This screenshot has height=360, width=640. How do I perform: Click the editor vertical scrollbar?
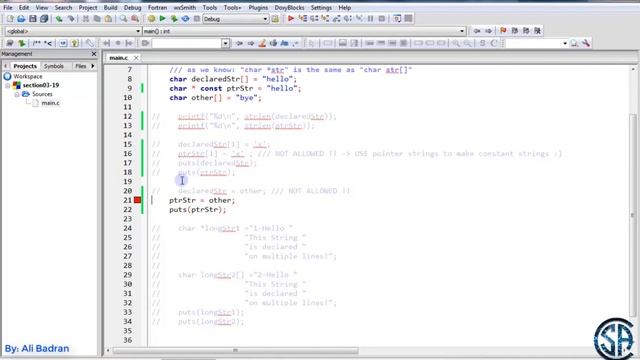point(633,215)
